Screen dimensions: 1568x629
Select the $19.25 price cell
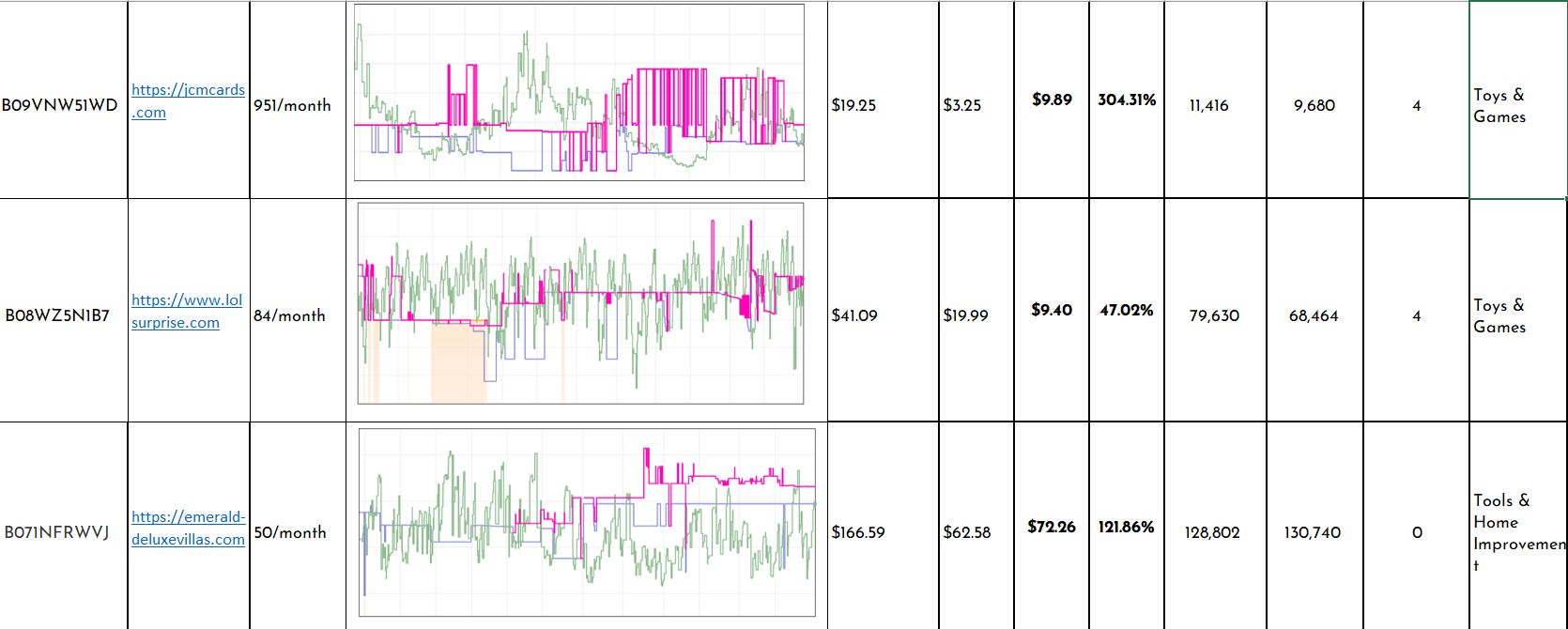pyautogui.click(x=883, y=100)
